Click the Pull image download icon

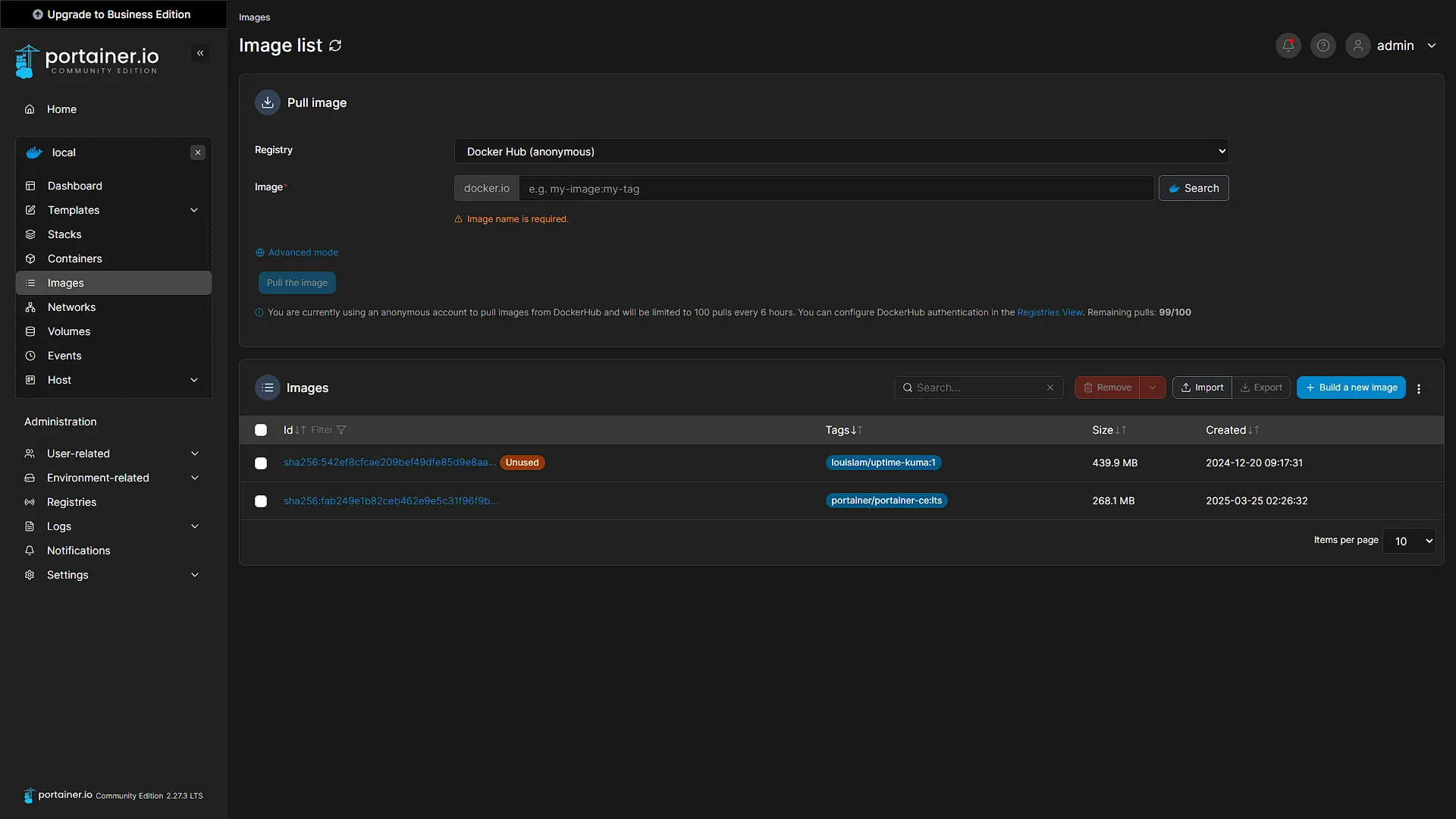(x=268, y=102)
